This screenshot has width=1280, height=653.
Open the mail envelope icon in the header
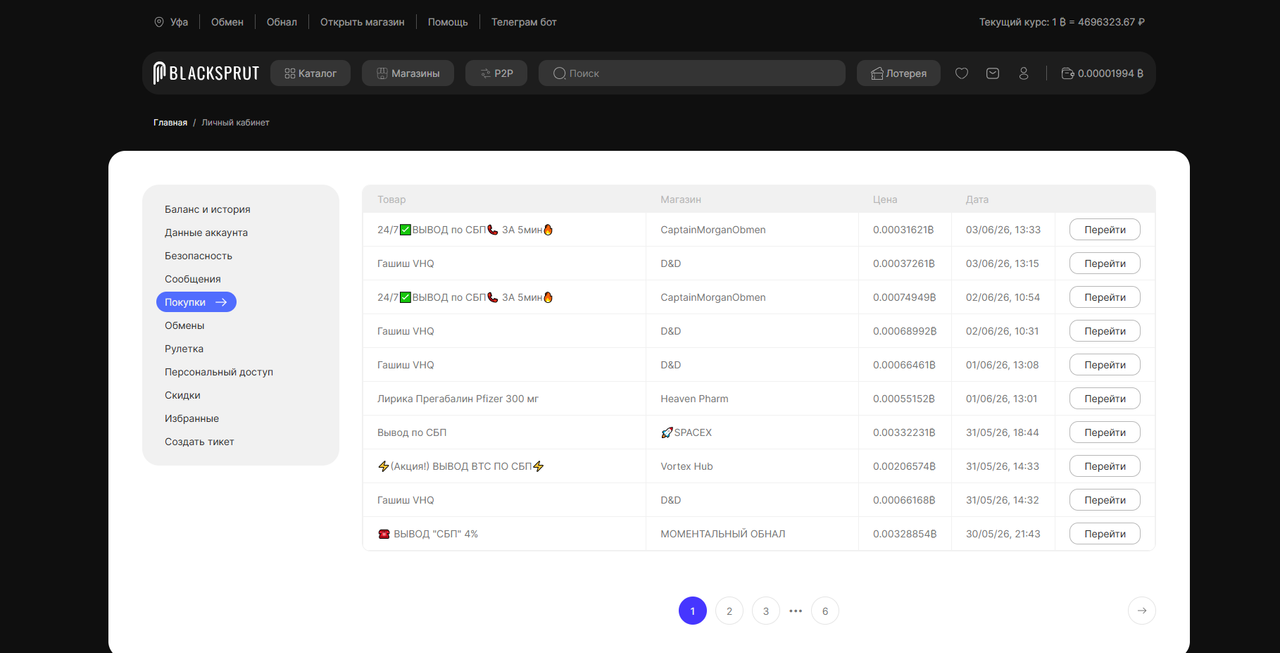click(992, 73)
